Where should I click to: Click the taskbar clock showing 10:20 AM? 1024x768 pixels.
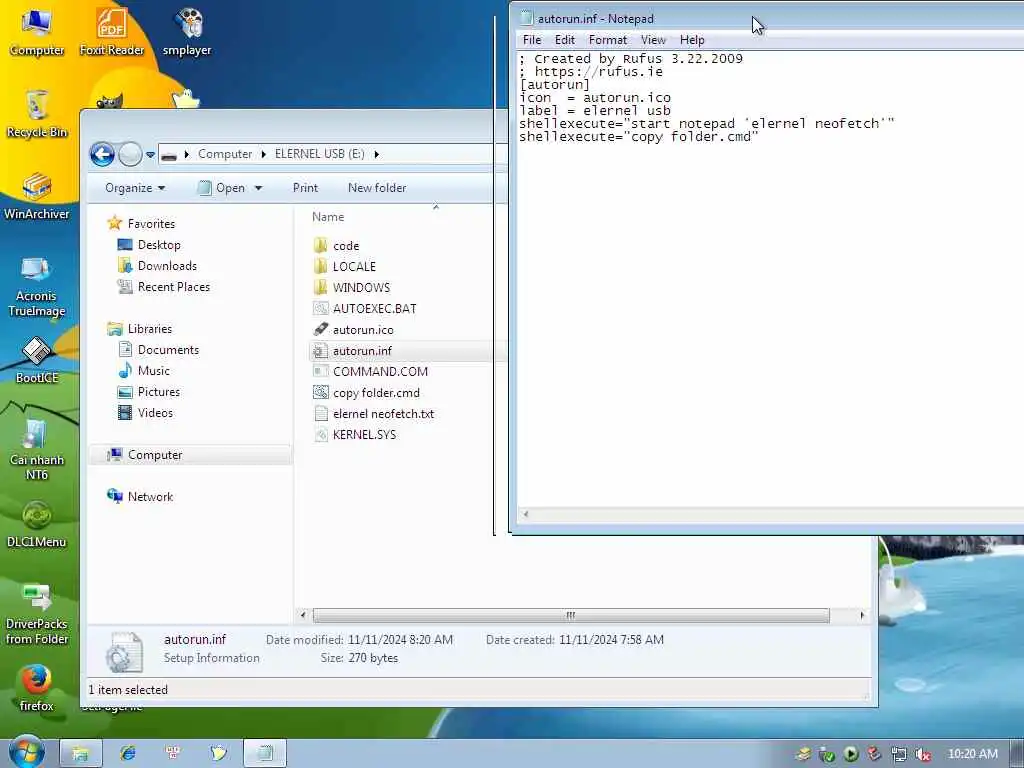972,754
